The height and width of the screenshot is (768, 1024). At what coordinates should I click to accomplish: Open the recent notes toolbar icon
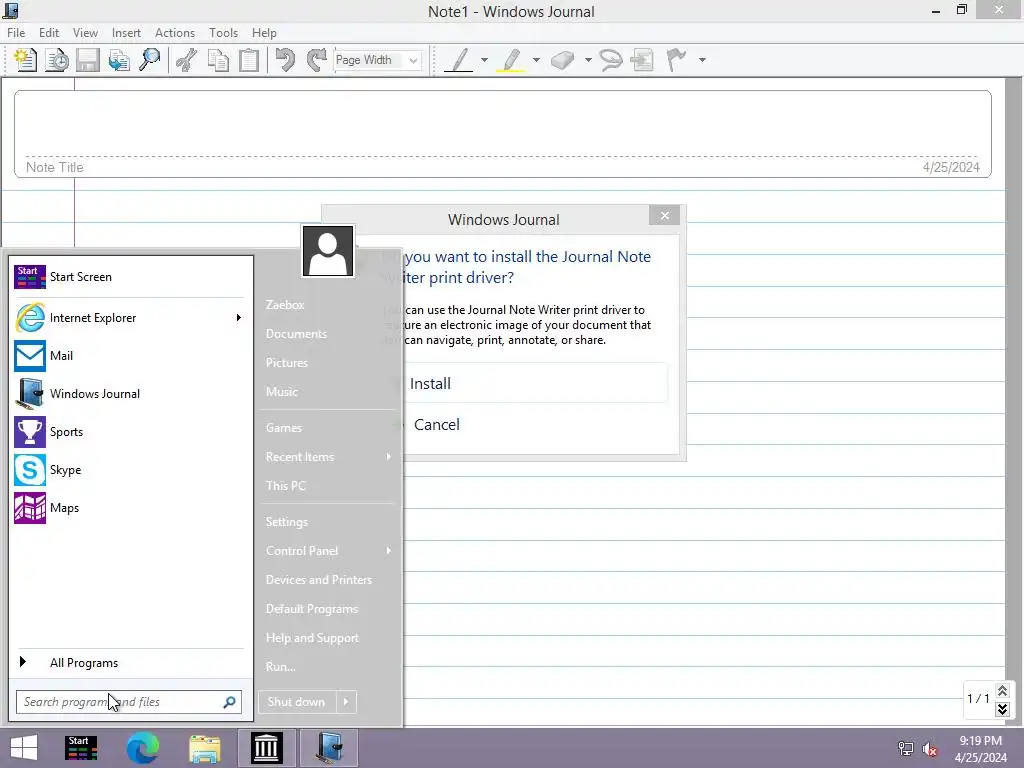(x=57, y=60)
